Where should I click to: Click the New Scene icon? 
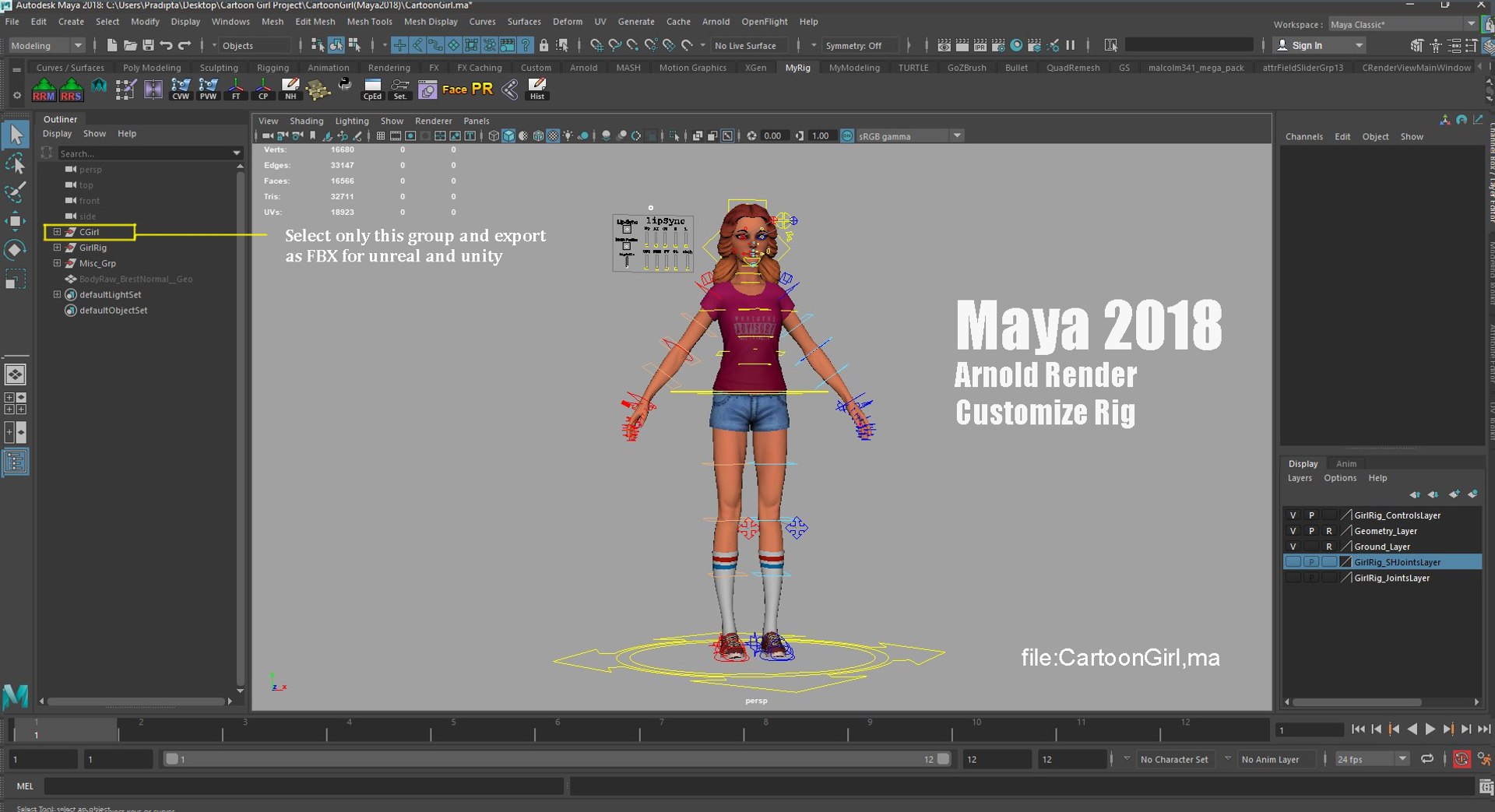112,45
